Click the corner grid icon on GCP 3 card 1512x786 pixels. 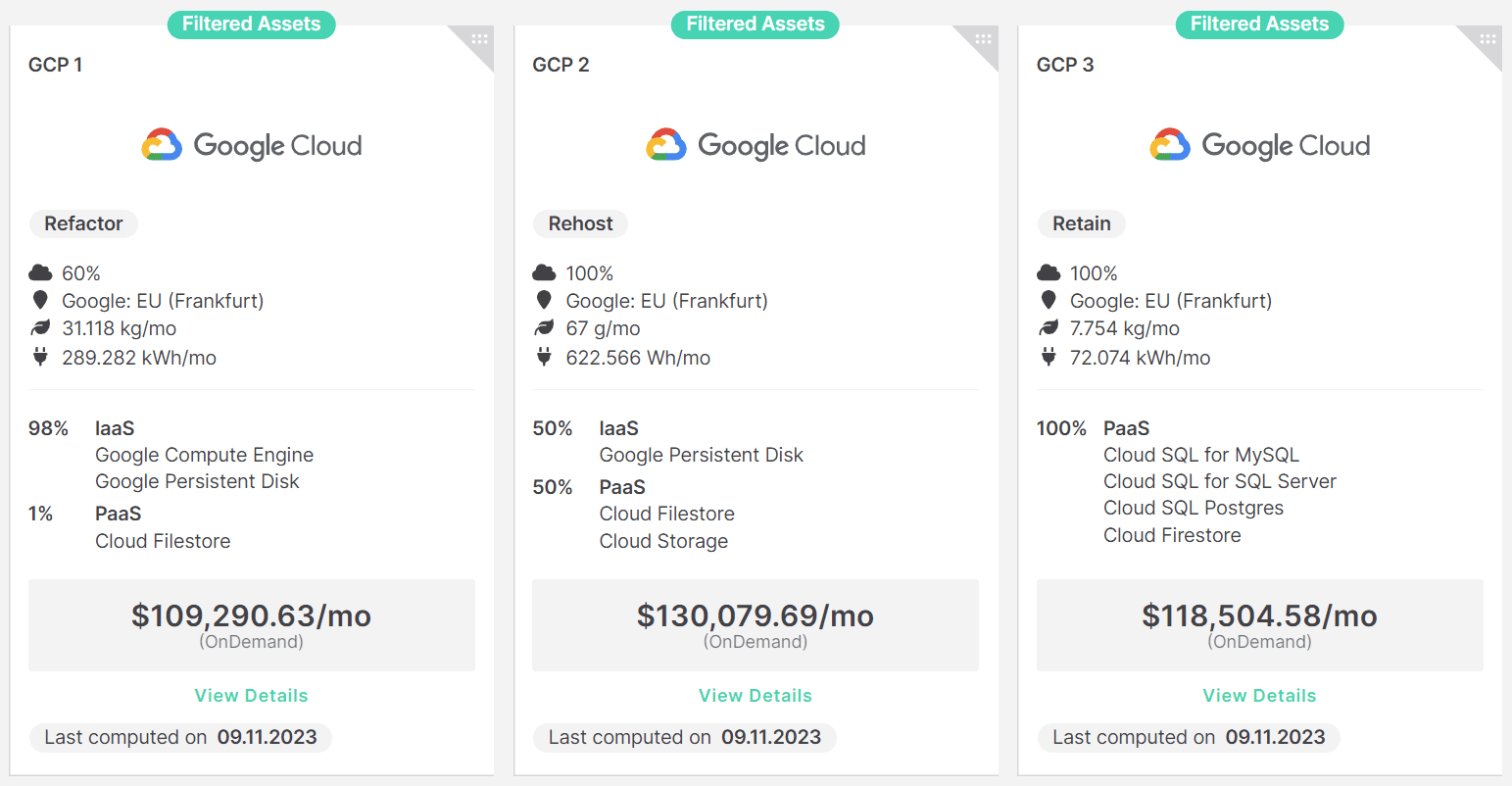(x=1488, y=40)
